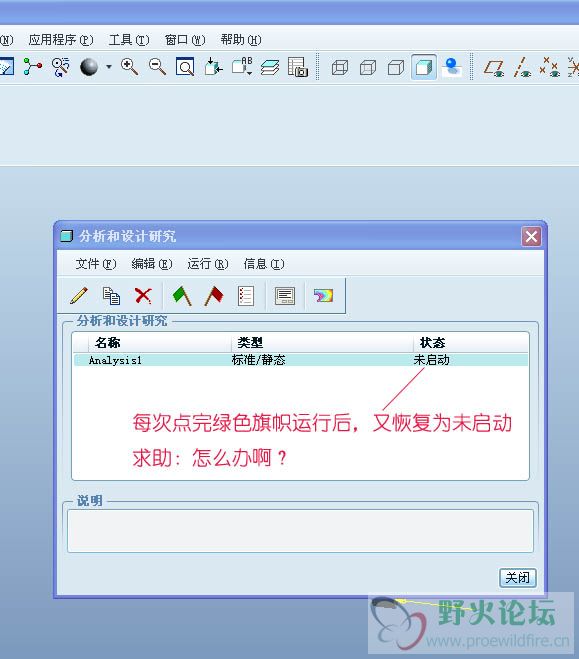This screenshot has height=659, width=579.
Task: Click the green flag to run the analysis
Action: tap(182, 295)
